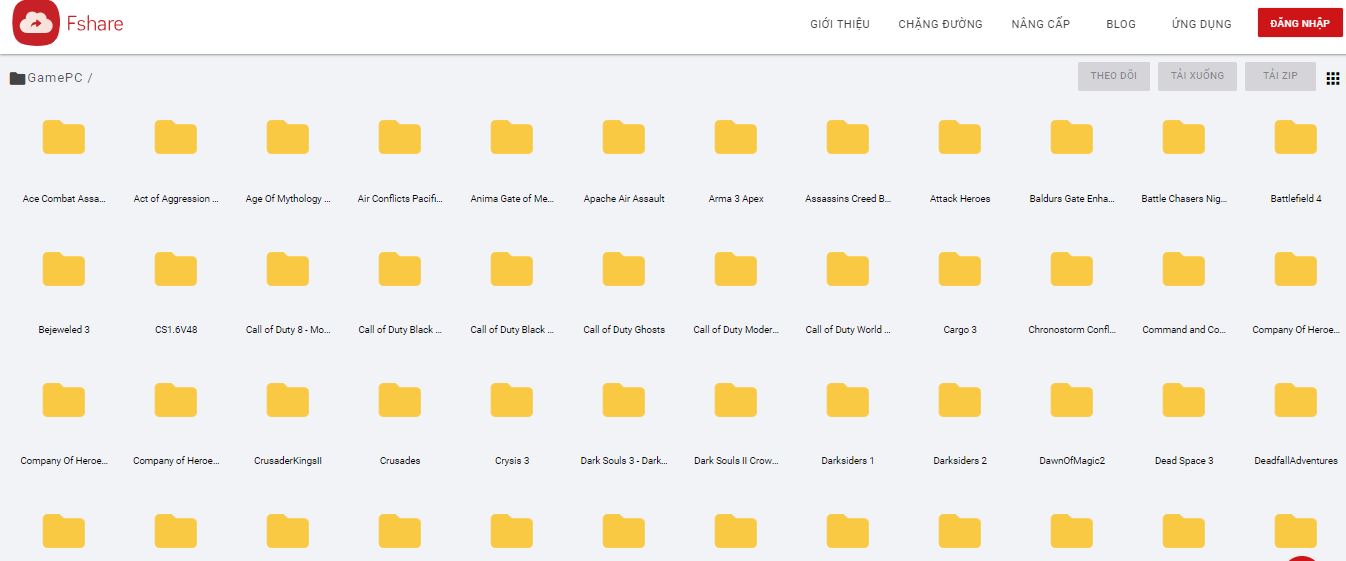Open CS1.6V48 folder icon
This screenshot has width=1346, height=561.
tap(176, 268)
